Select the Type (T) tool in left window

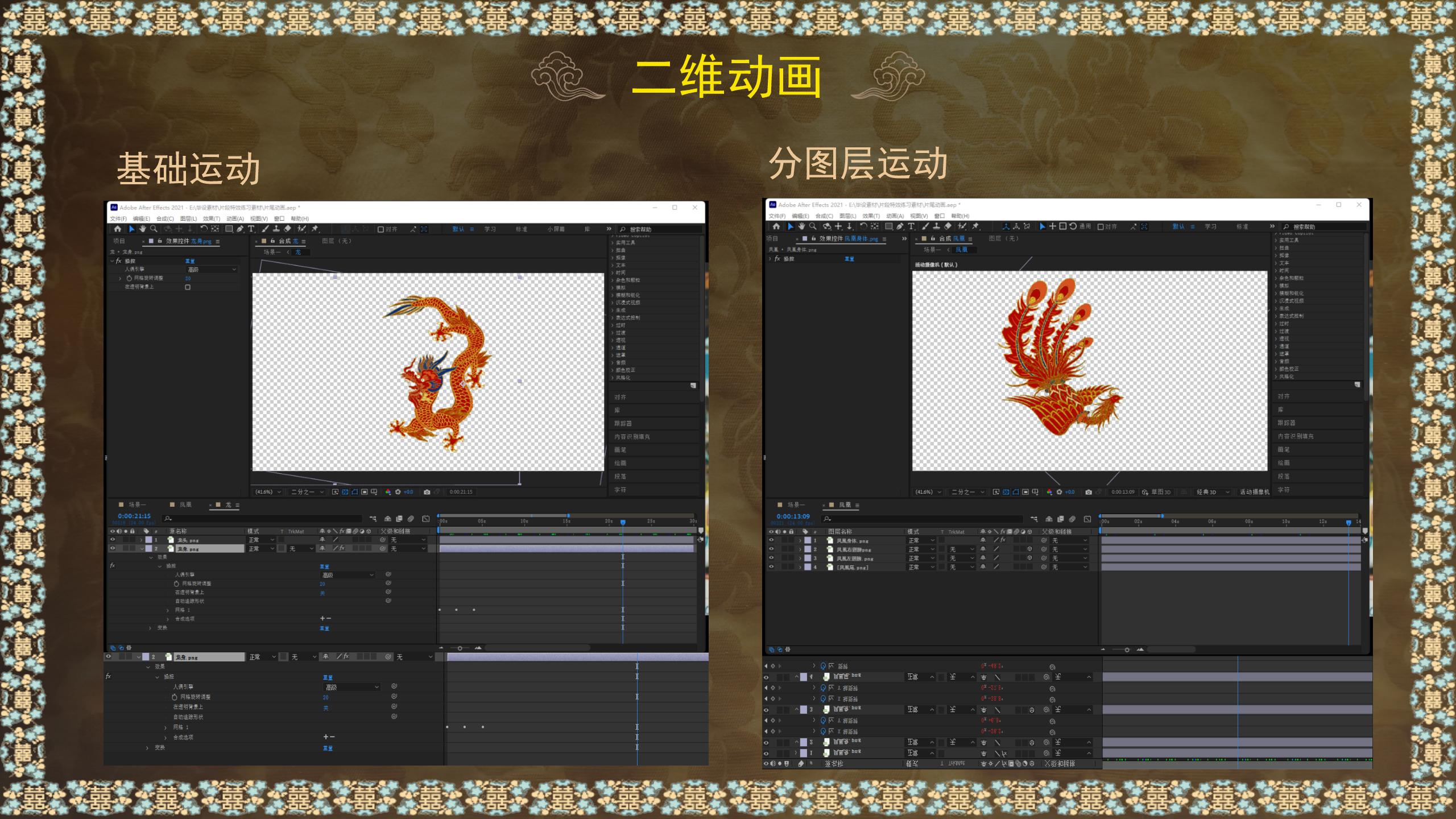pos(251,229)
